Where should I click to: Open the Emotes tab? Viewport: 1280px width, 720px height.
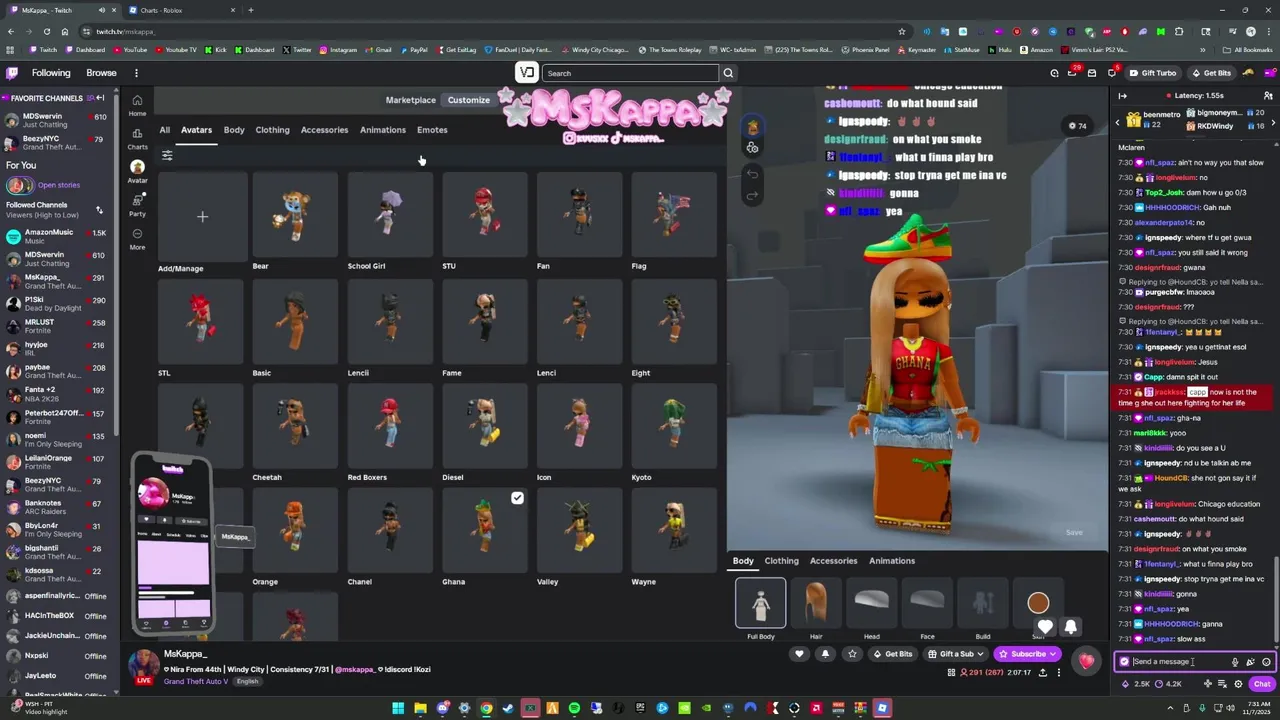(x=432, y=130)
